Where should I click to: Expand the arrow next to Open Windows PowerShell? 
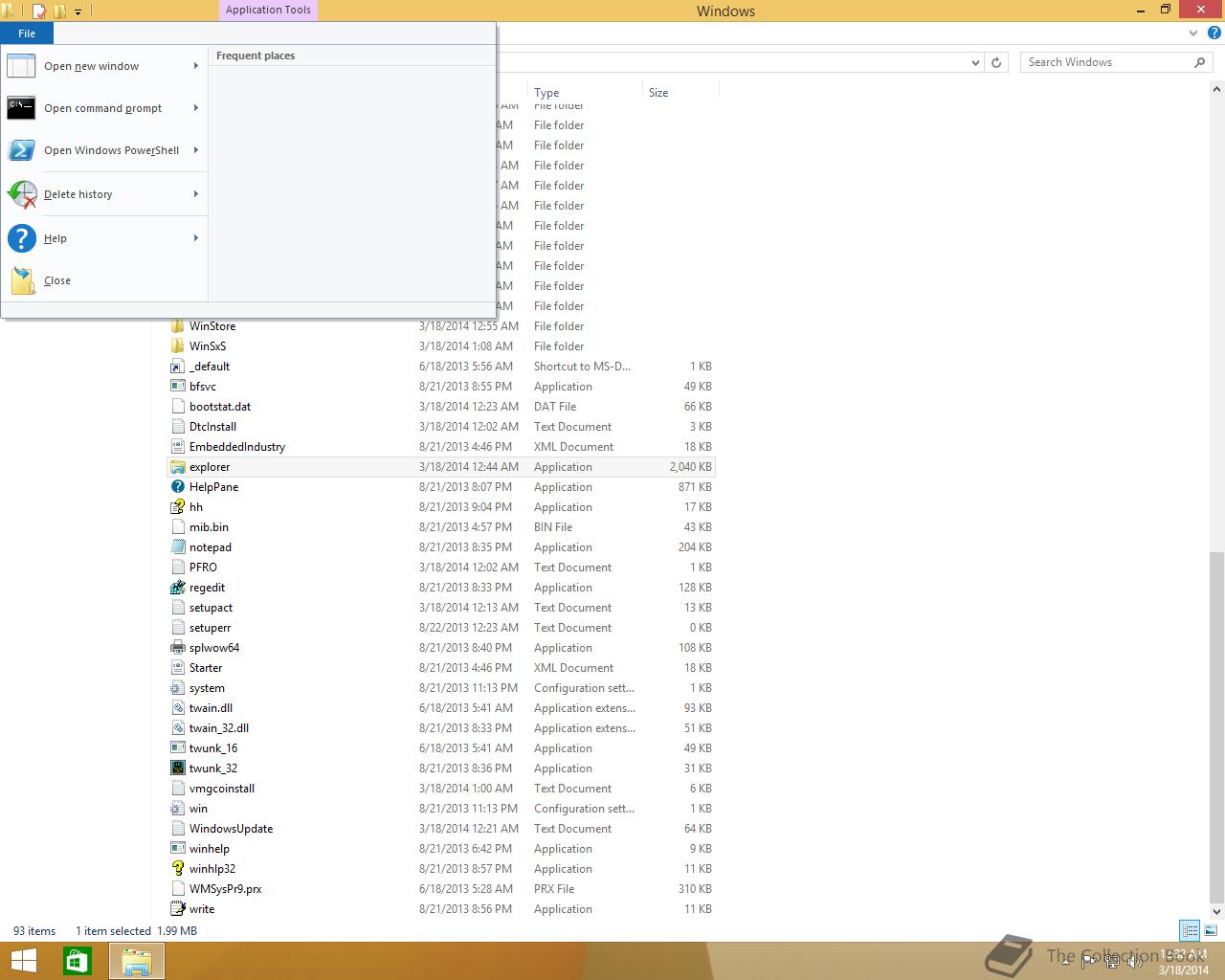pos(196,150)
